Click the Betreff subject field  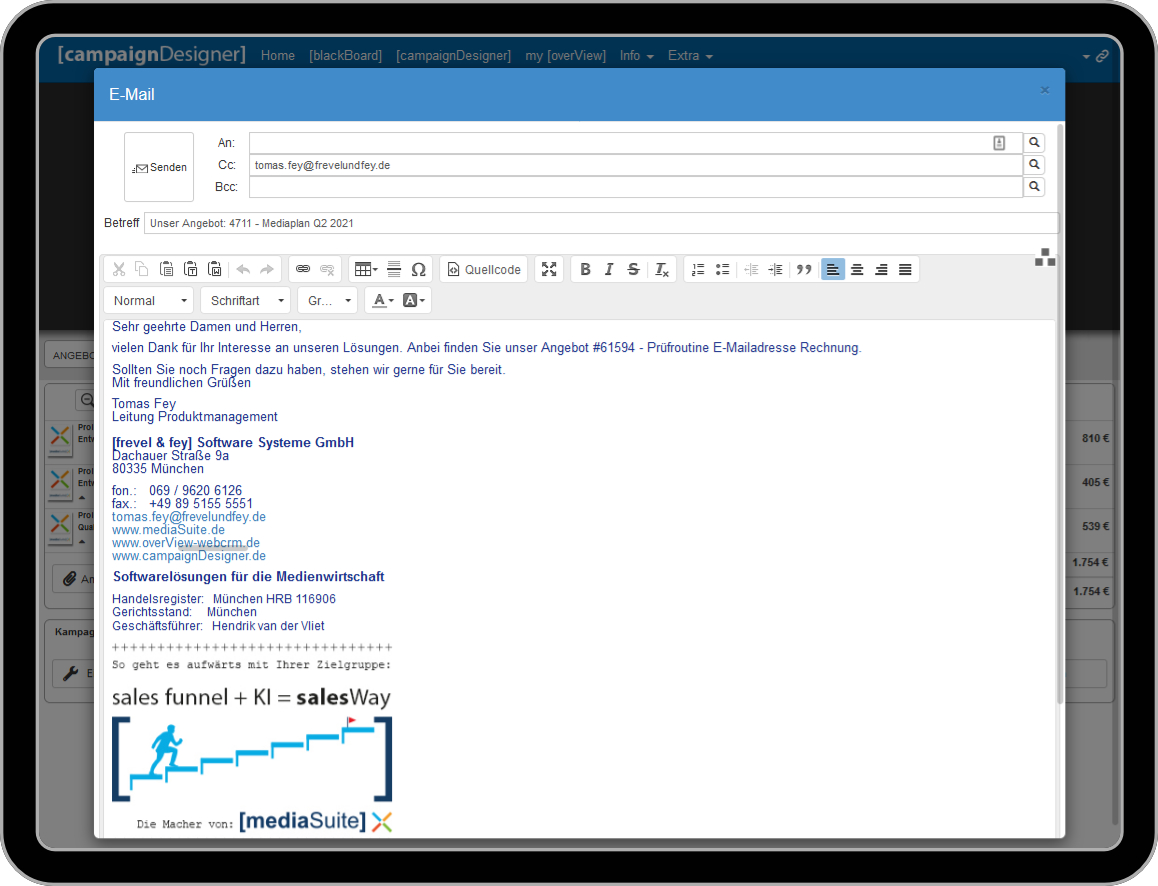tap(601, 223)
